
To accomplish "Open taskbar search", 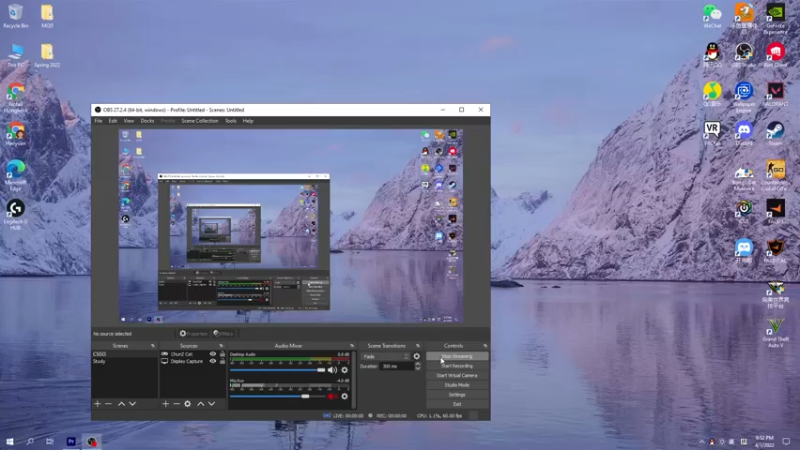I will pos(30,441).
